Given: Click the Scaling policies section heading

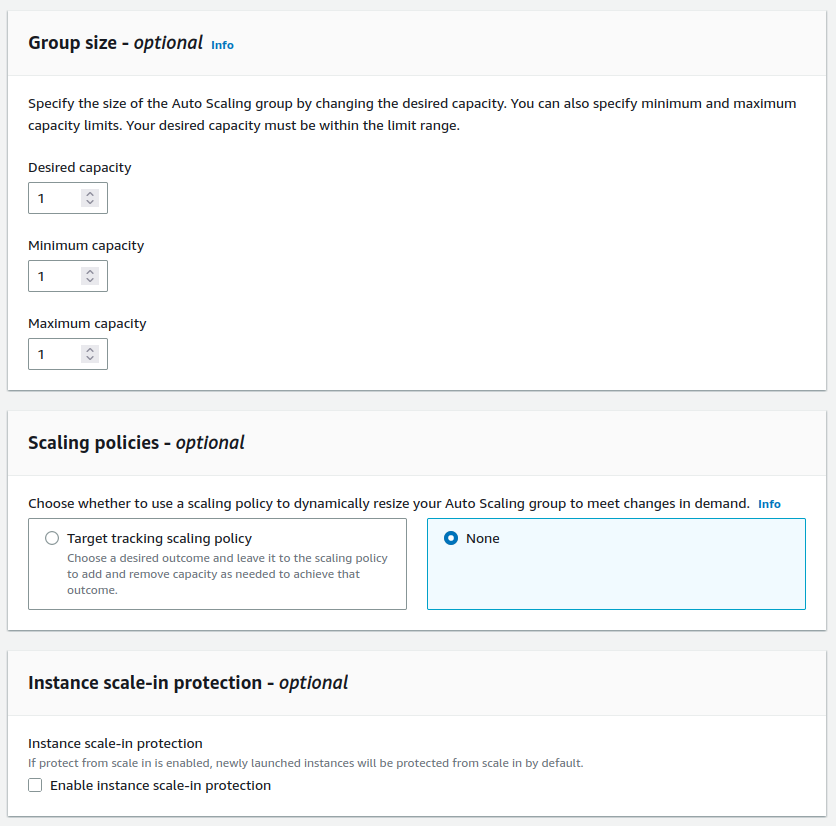Looking at the screenshot, I should click(x=136, y=443).
